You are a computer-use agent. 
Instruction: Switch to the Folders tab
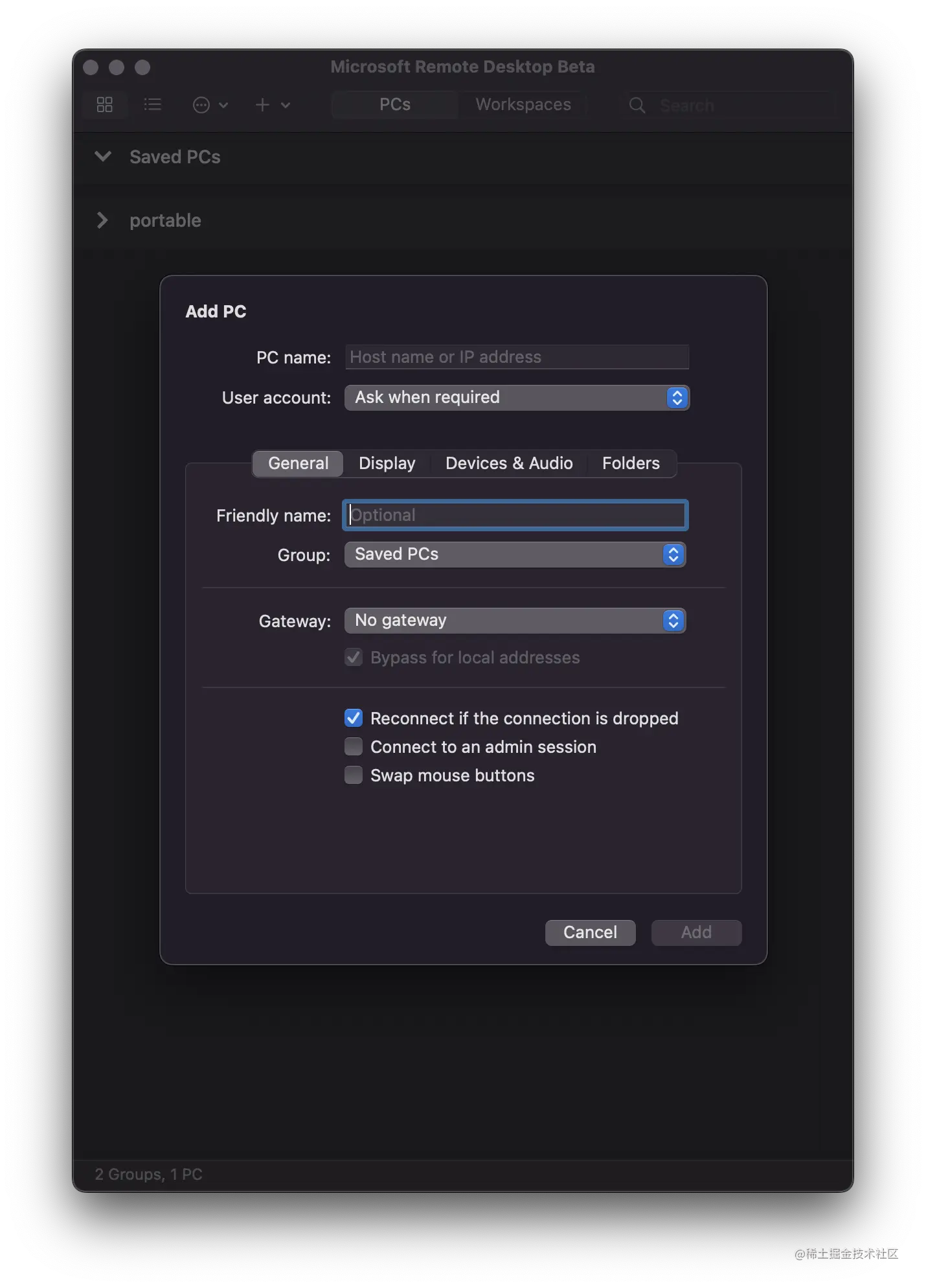click(631, 464)
